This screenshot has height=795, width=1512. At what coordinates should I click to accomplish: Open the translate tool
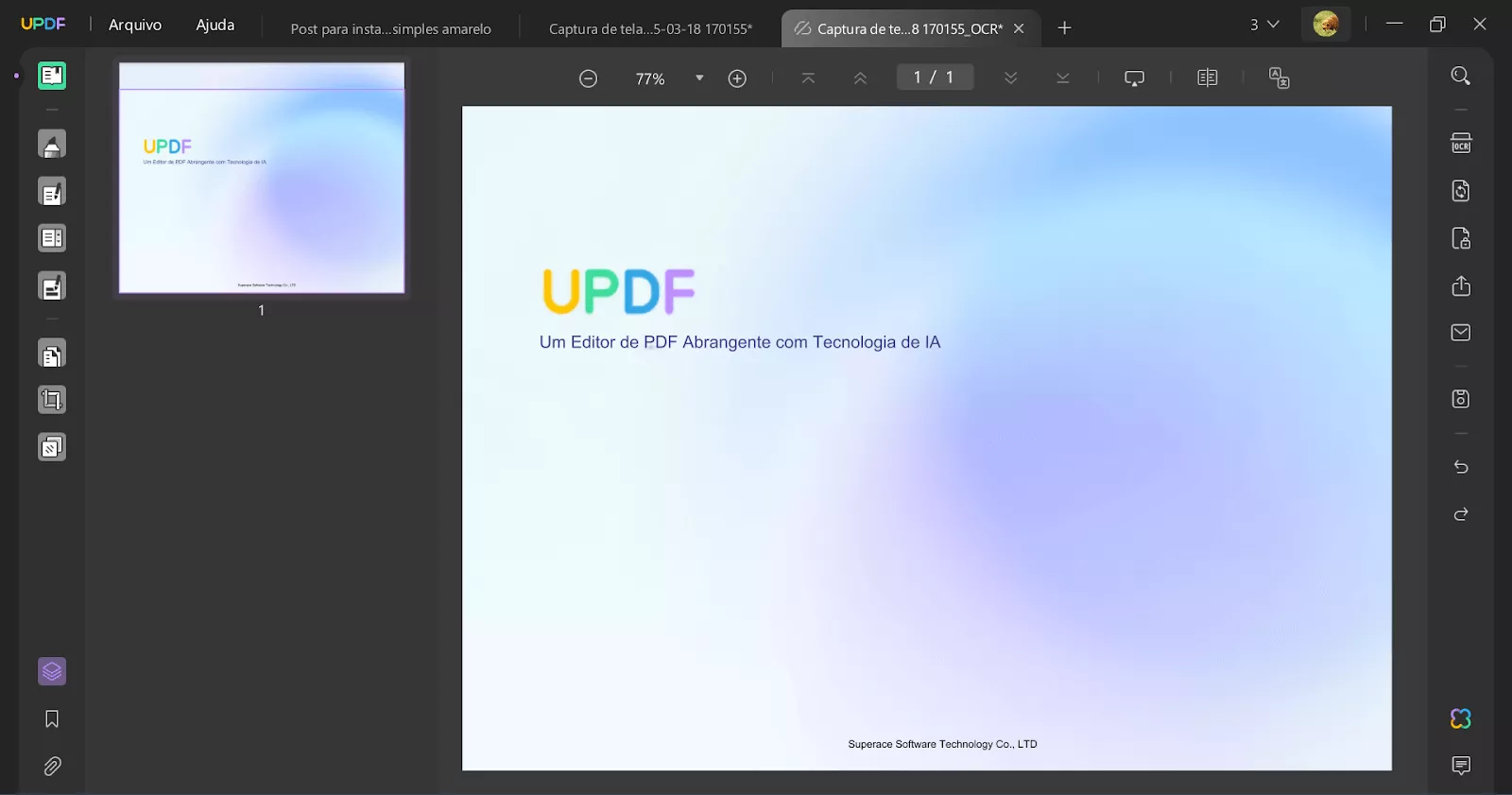tap(1280, 78)
